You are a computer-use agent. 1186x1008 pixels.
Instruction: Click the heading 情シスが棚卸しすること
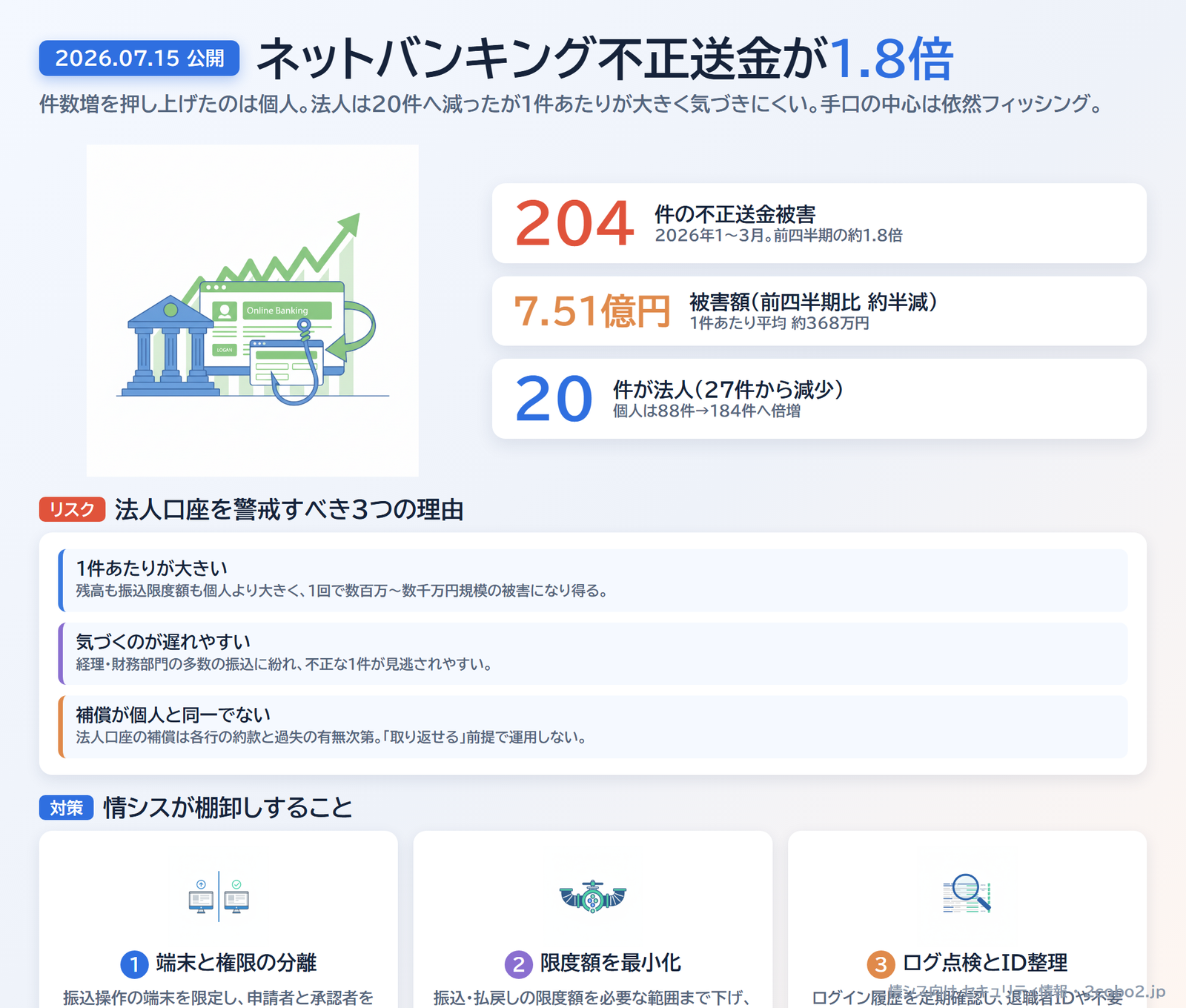(228, 807)
